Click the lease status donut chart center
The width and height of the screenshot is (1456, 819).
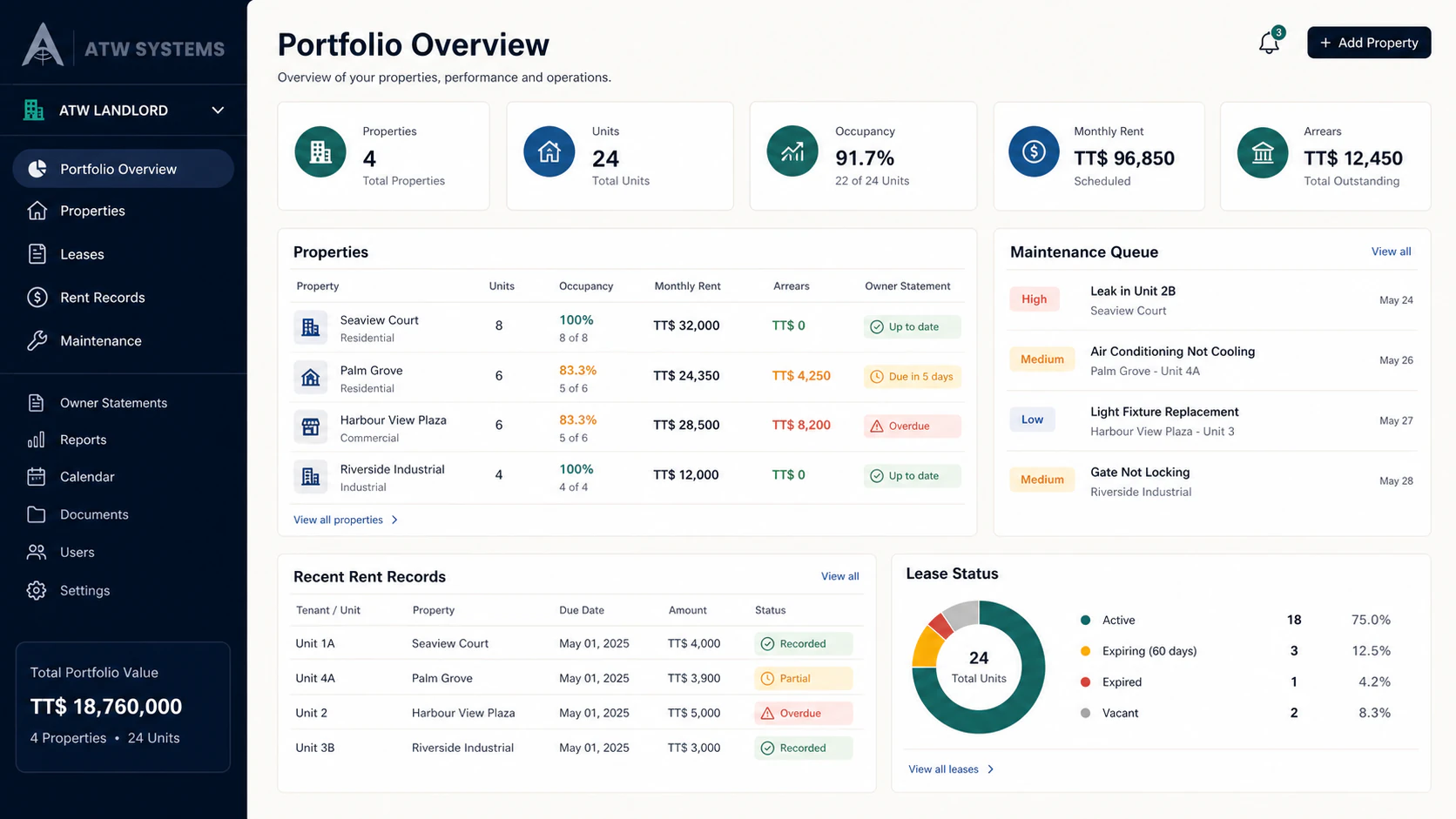pyautogui.click(x=979, y=667)
